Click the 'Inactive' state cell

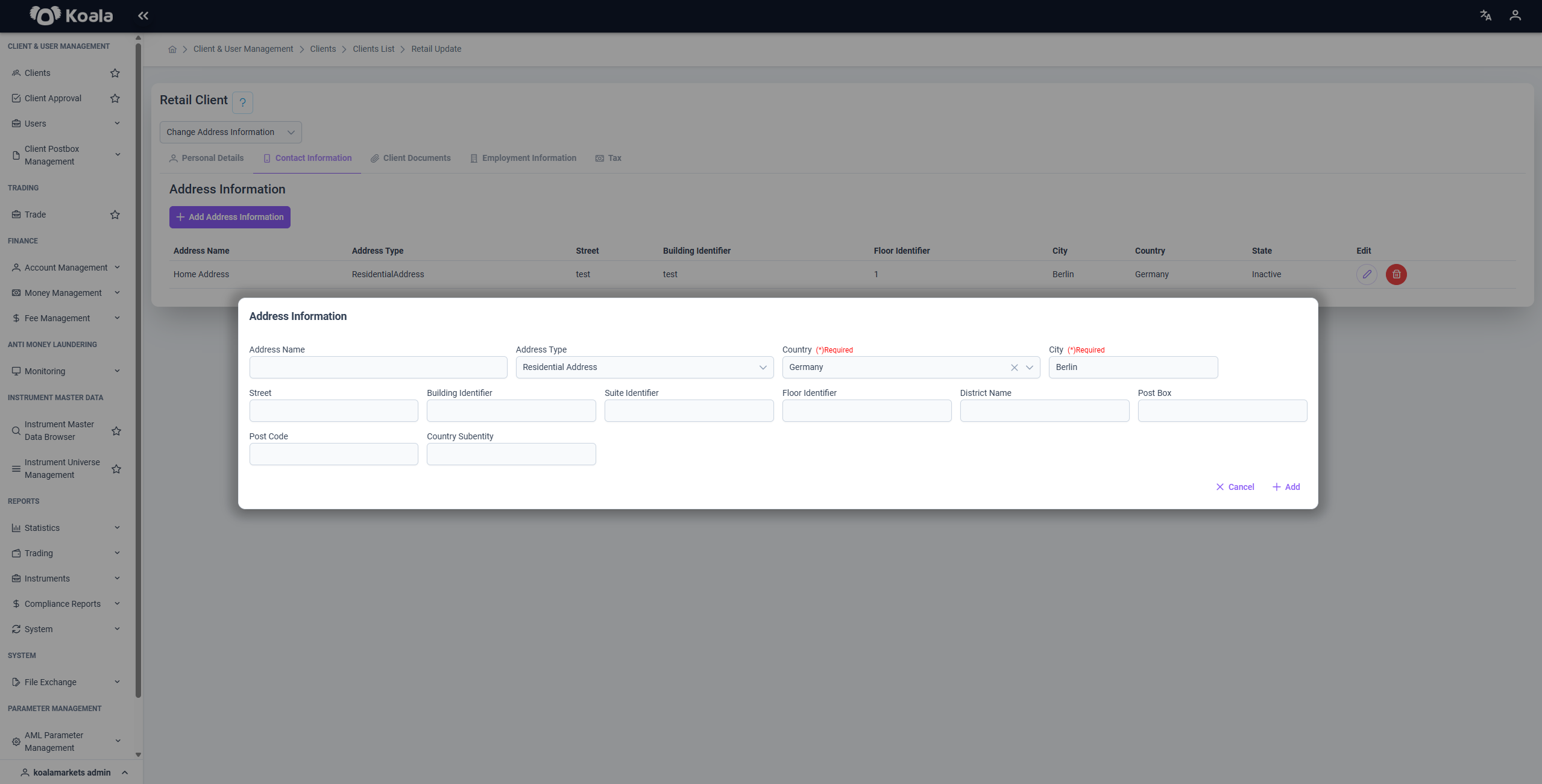click(x=1266, y=275)
